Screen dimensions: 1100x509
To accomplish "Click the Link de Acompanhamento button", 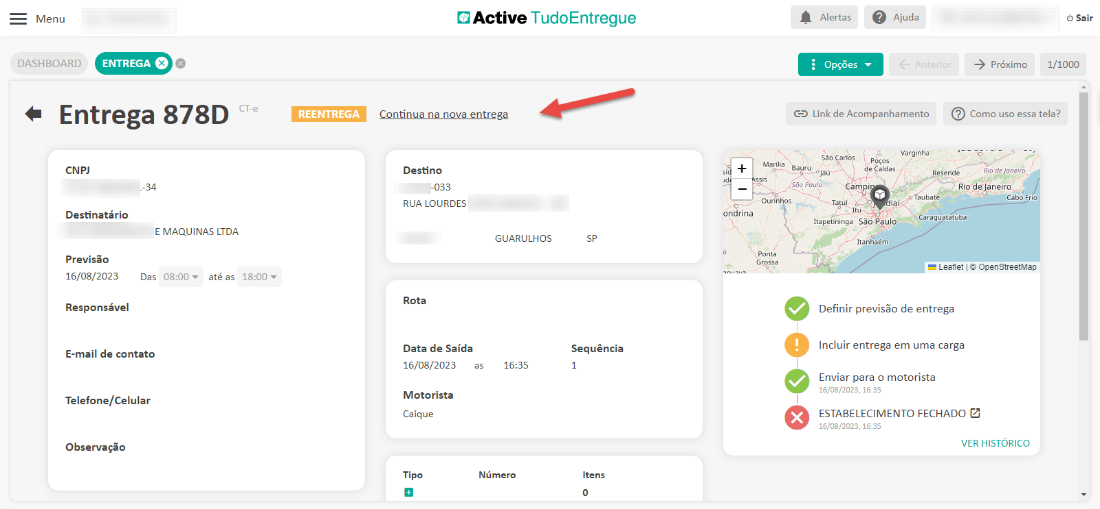I will (861, 114).
